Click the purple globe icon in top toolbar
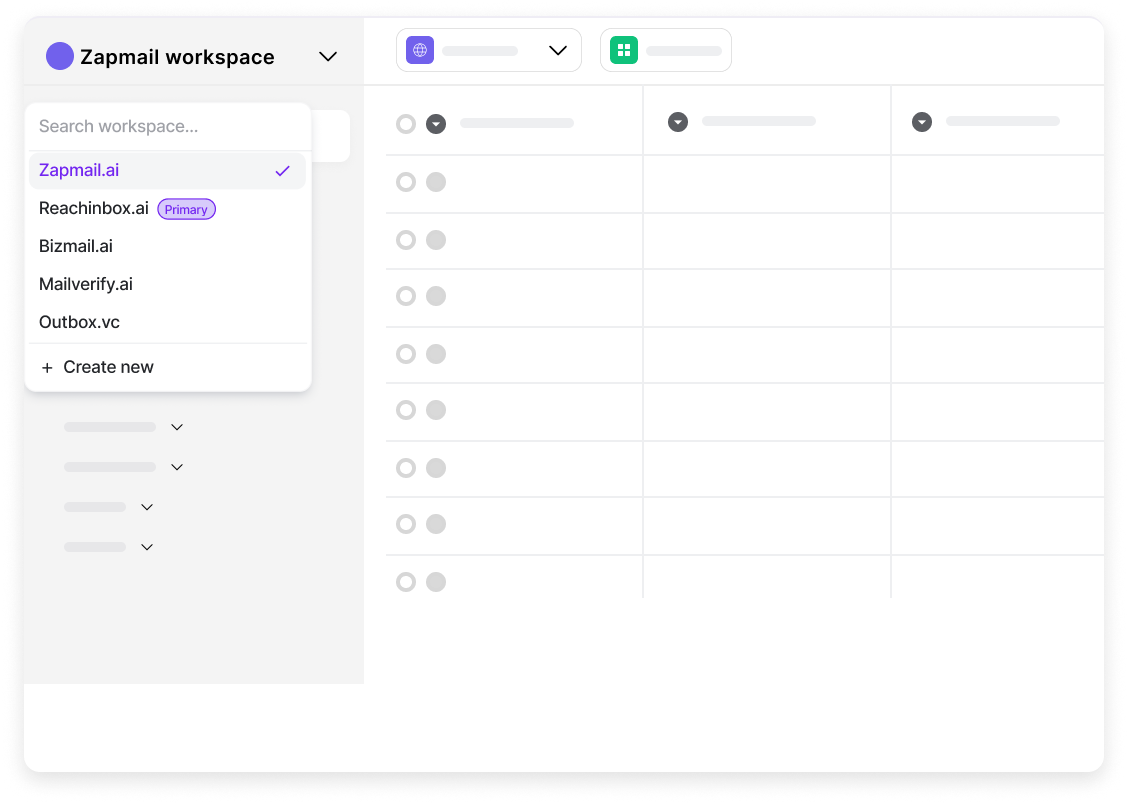The height and width of the screenshot is (803, 1127). click(420, 50)
